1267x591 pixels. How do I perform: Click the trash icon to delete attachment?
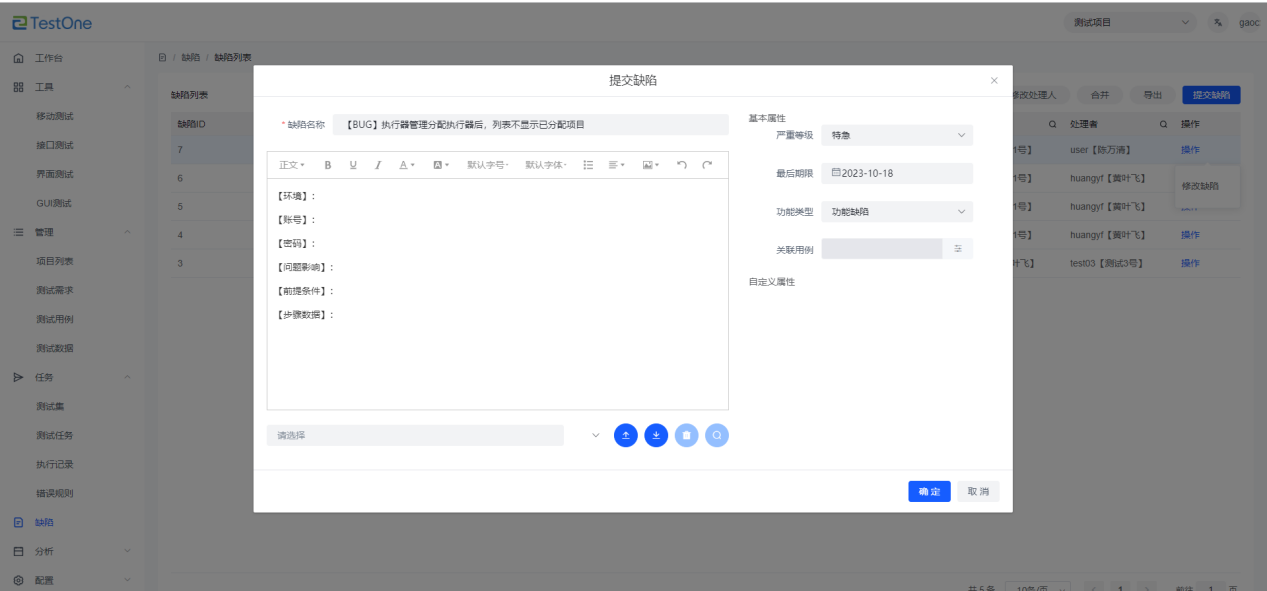pyautogui.click(x=686, y=435)
